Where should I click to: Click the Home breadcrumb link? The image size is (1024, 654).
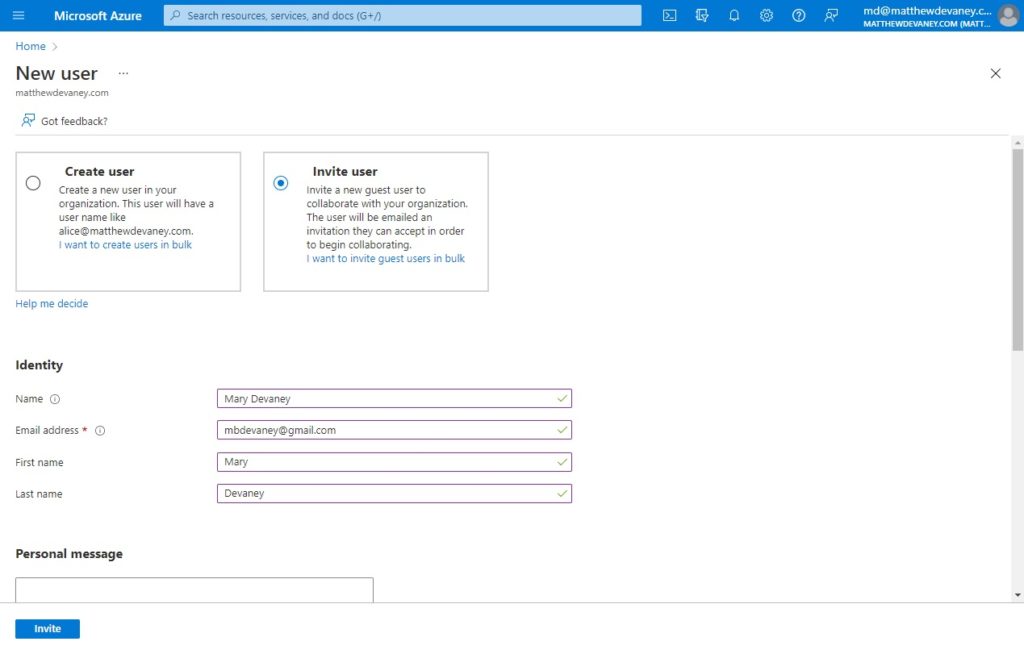(x=31, y=46)
